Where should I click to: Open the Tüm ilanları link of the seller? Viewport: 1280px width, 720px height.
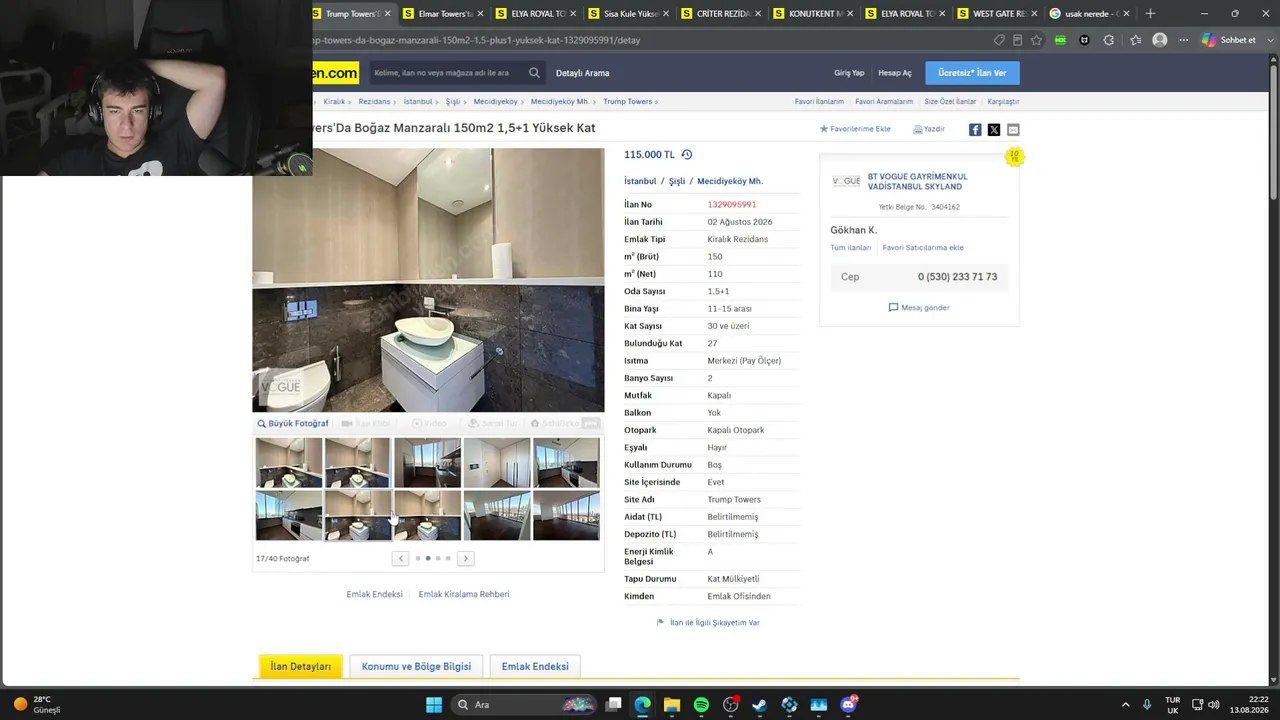(x=850, y=247)
